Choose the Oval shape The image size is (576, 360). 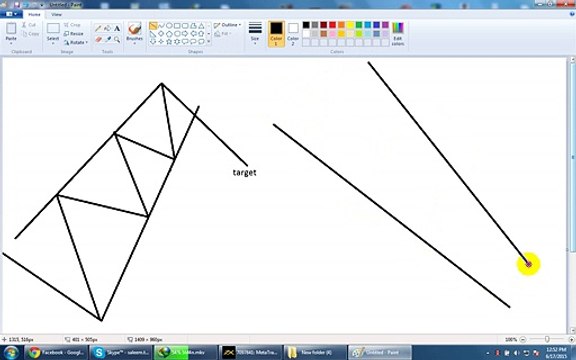pyautogui.click(x=169, y=26)
